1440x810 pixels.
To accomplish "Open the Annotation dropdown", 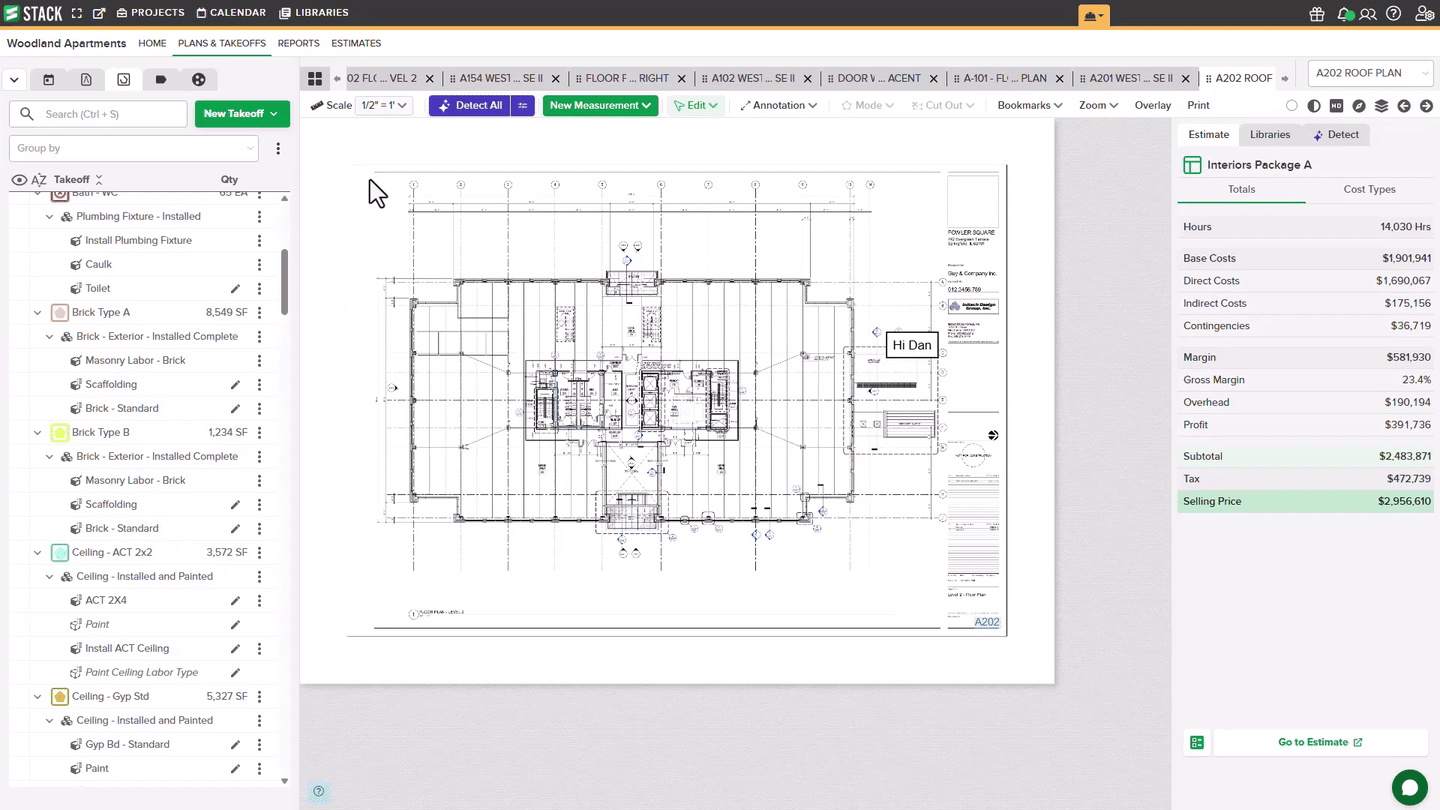I will click(779, 105).
